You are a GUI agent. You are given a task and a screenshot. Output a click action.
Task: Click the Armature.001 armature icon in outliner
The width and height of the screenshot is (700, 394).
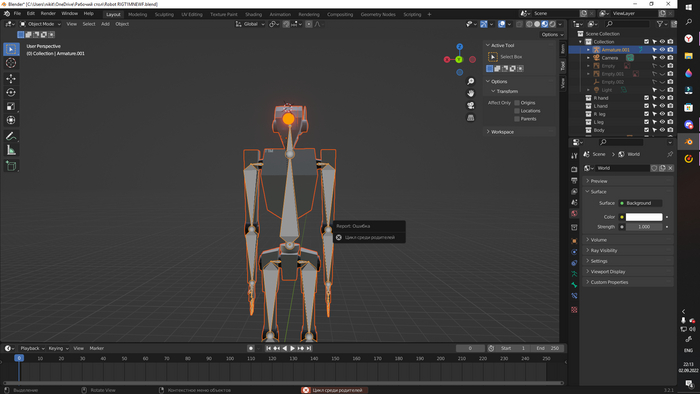coord(596,50)
